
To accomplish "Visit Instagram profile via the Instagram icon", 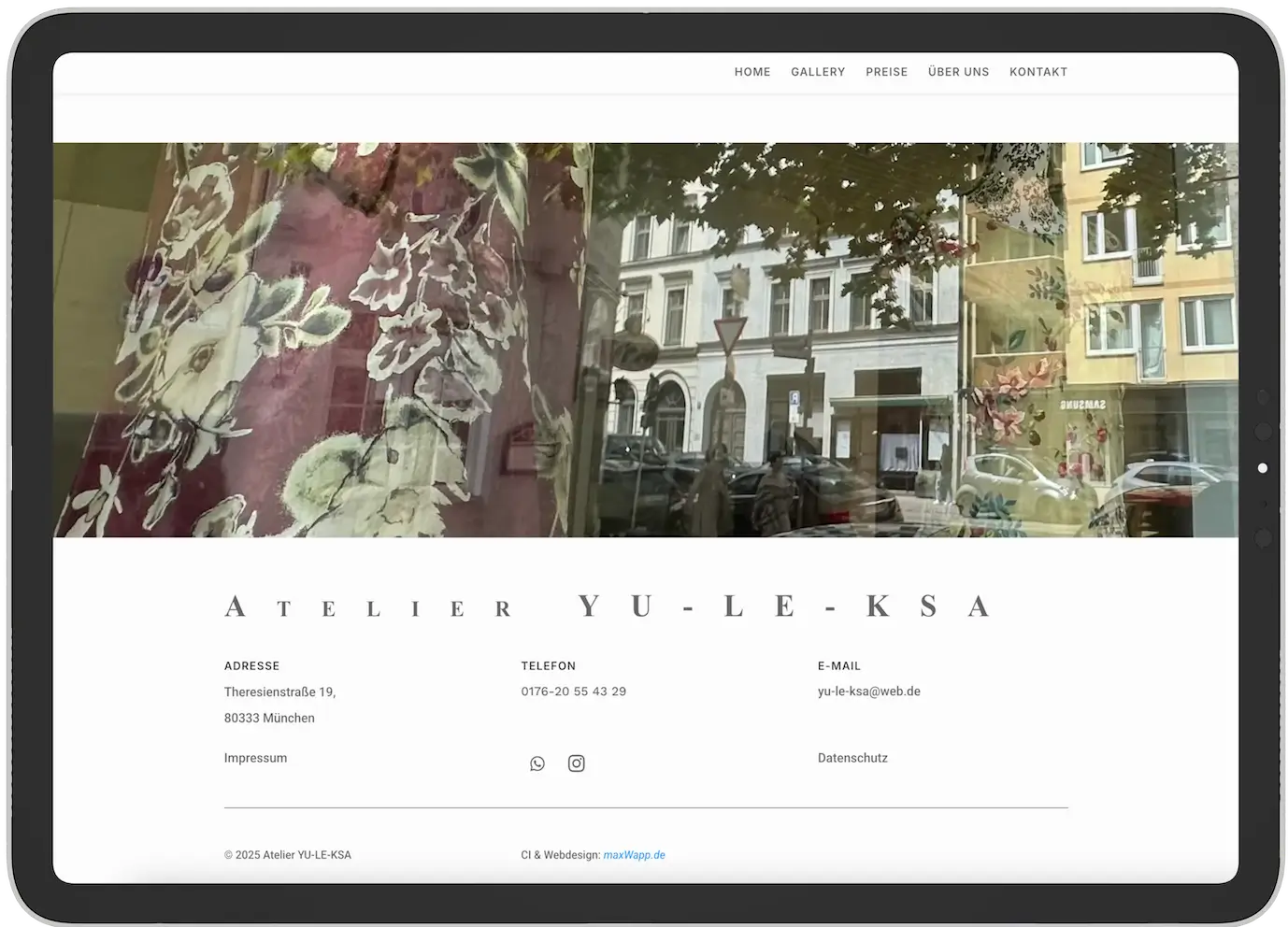I will pyautogui.click(x=576, y=763).
